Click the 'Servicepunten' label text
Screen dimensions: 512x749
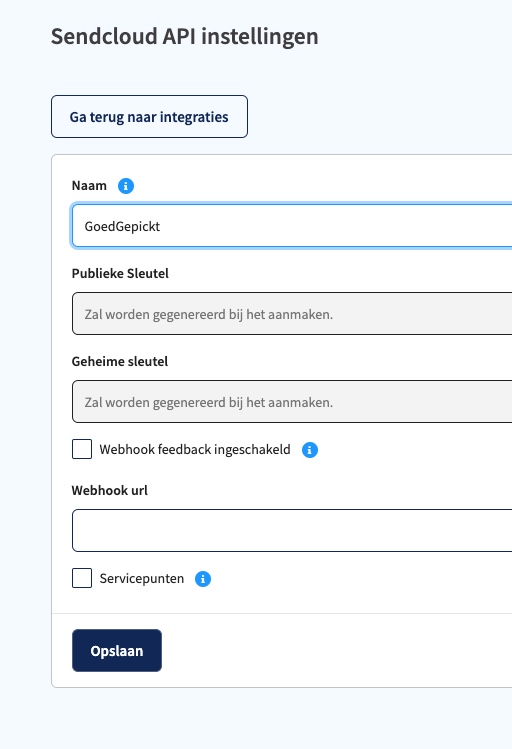(x=142, y=578)
